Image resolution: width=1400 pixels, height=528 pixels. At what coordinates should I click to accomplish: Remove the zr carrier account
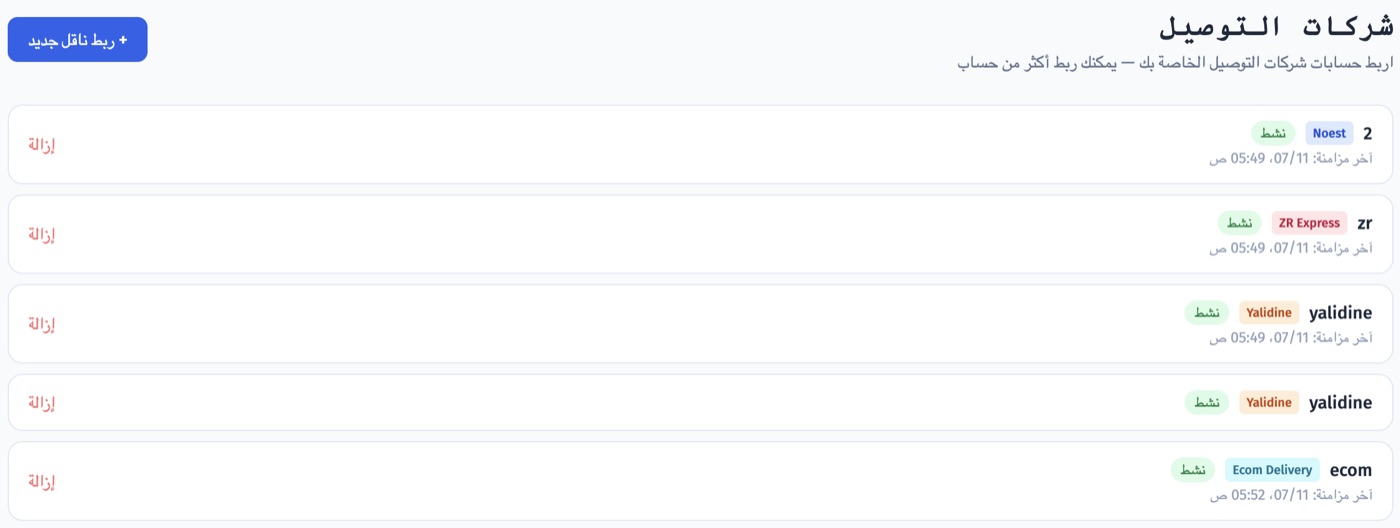point(41,234)
